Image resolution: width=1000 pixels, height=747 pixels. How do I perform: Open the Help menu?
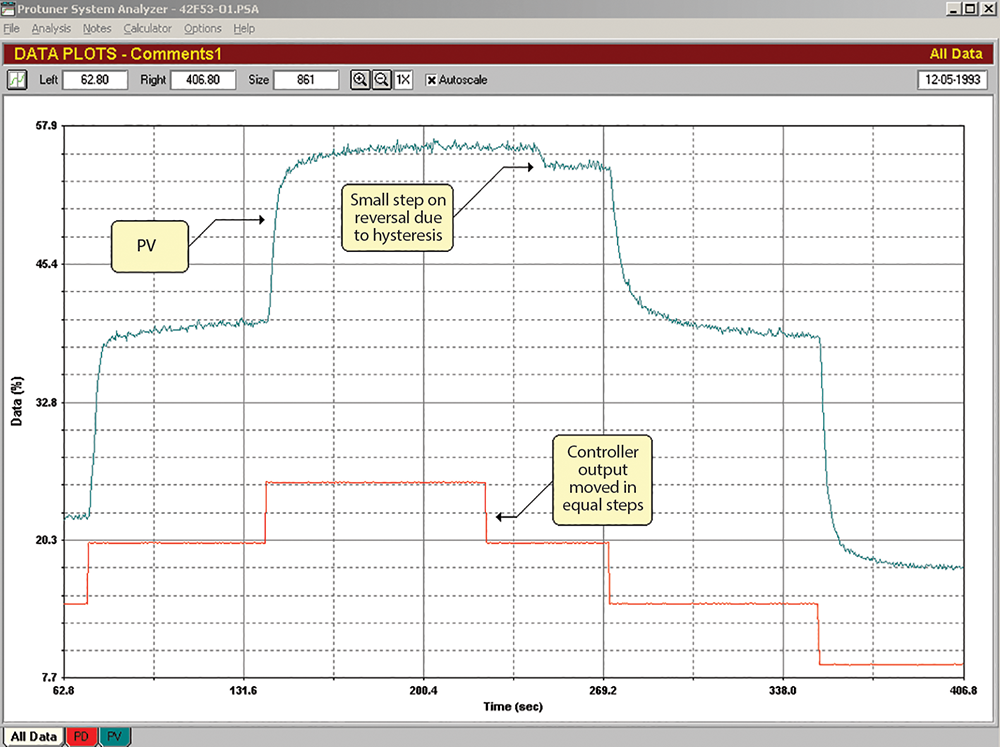pyautogui.click(x=244, y=29)
